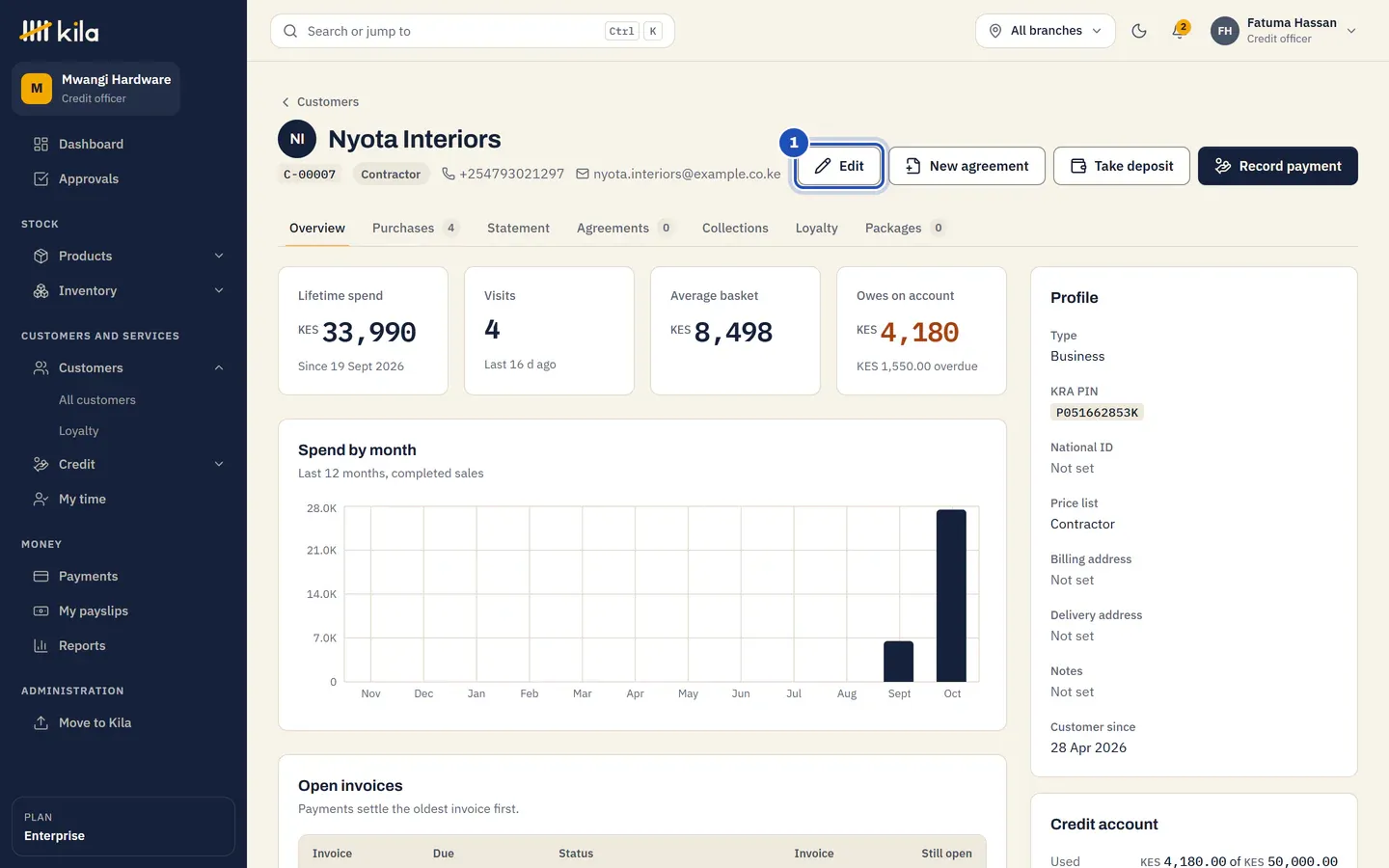
Task: Toggle dark mode moon icon
Action: (1139, 31)
